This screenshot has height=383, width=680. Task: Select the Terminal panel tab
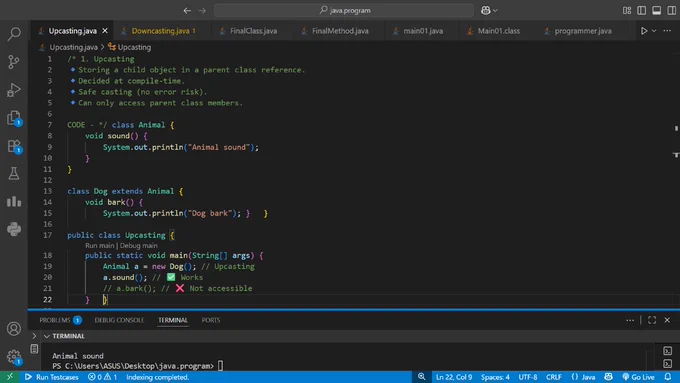[173, 320]
